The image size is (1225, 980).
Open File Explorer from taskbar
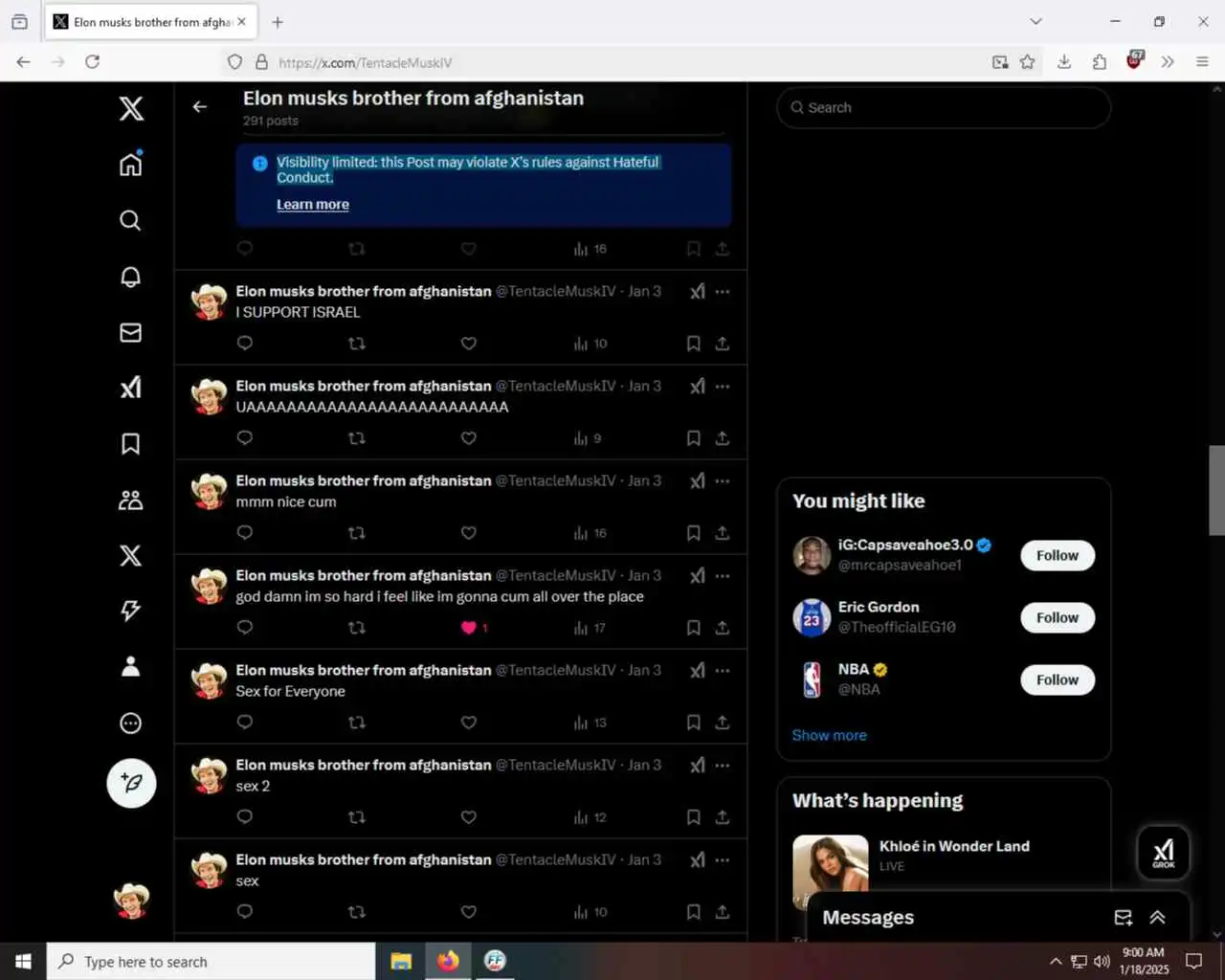pos(401,961)
